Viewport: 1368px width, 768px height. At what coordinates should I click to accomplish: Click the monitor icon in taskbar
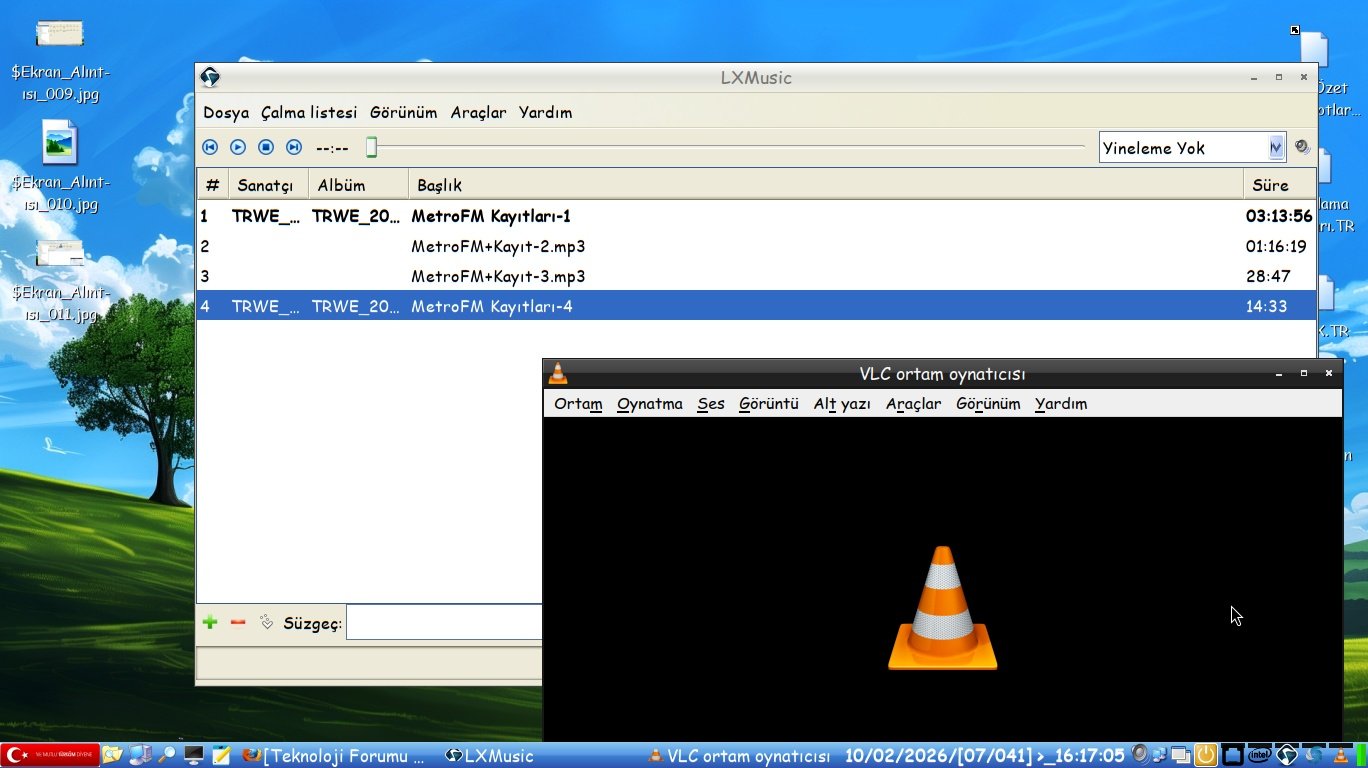pos(194,755)
